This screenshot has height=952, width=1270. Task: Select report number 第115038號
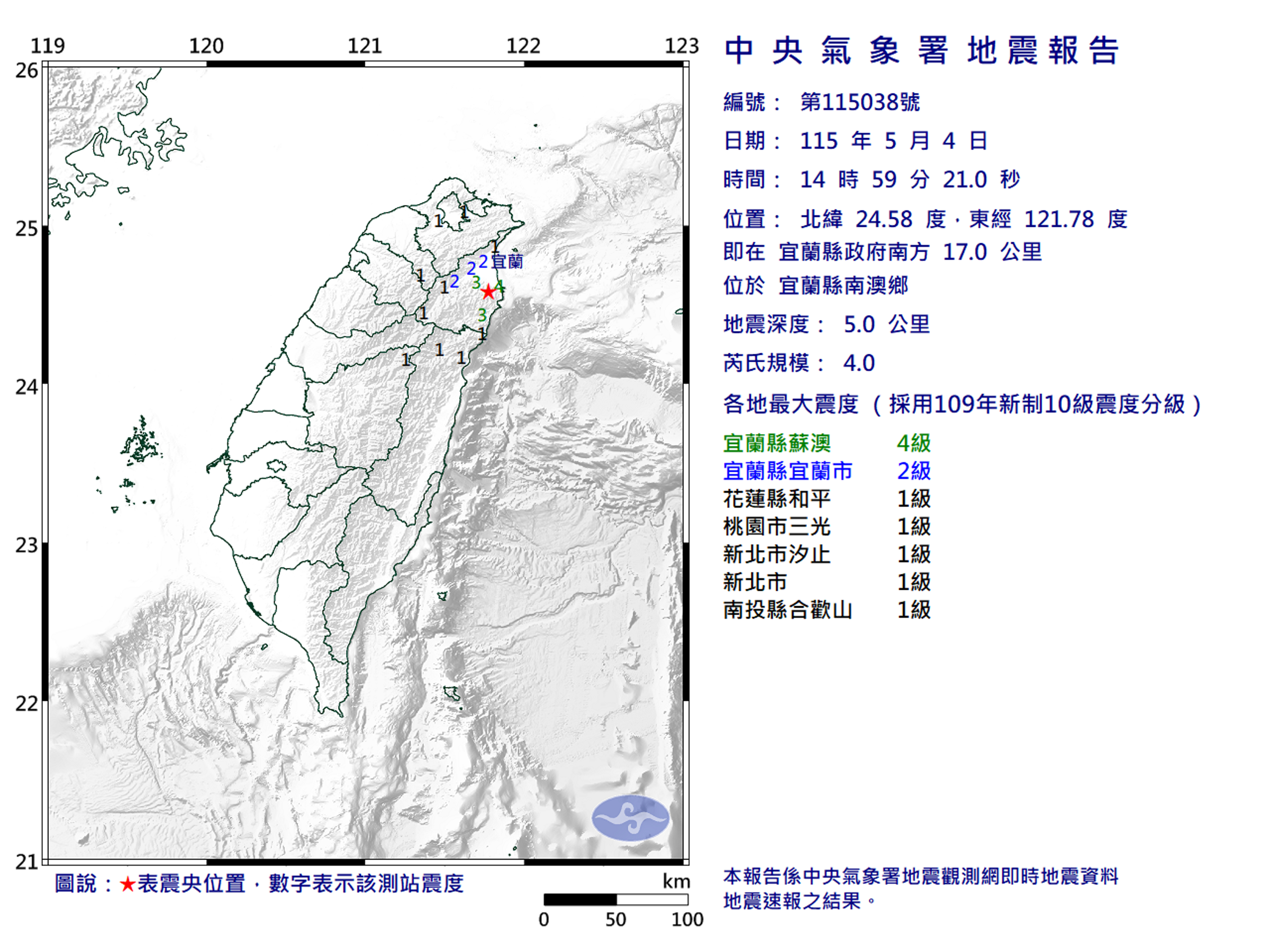pyautogui.click(x=860, y=102)
